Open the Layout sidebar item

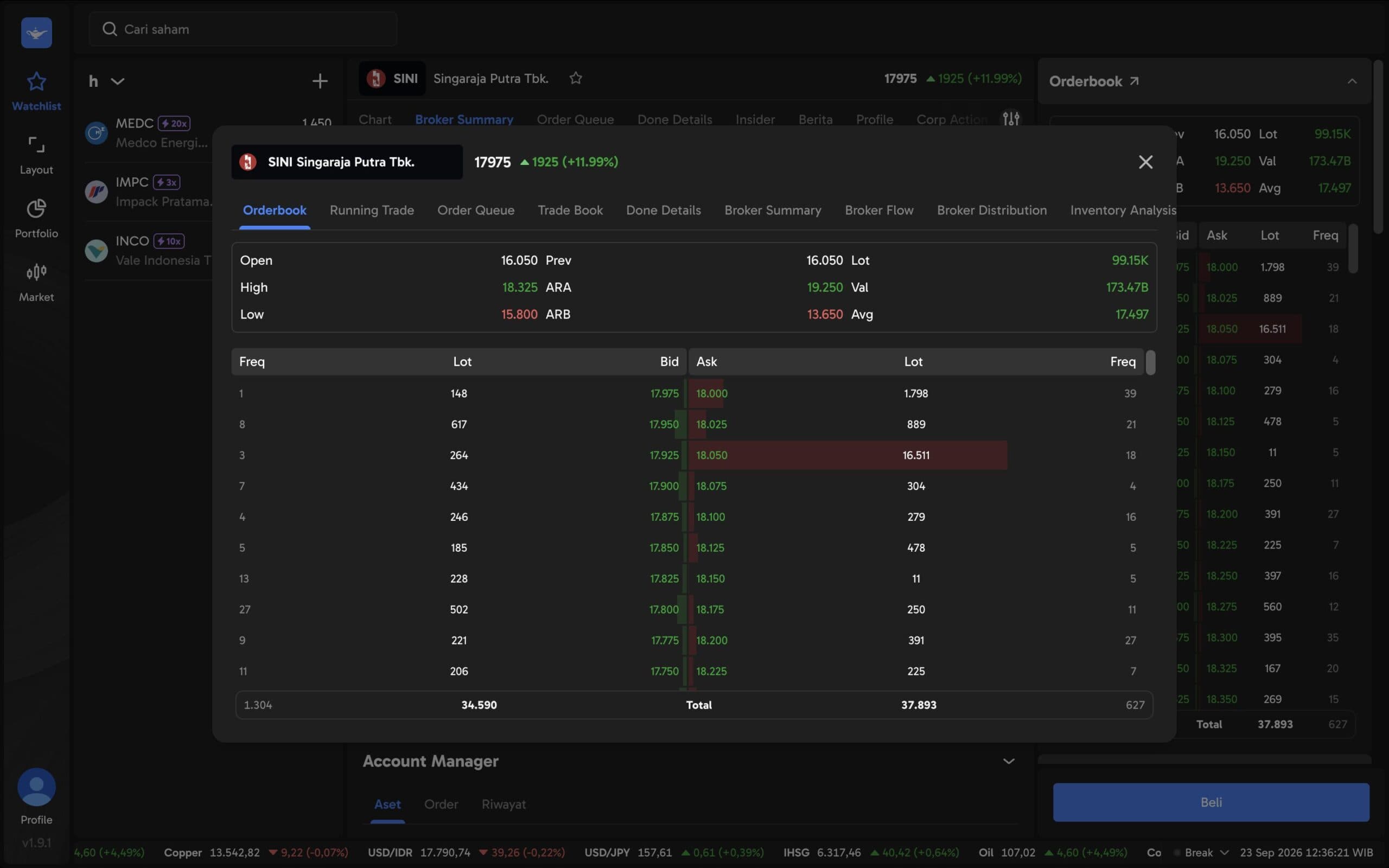36,155
